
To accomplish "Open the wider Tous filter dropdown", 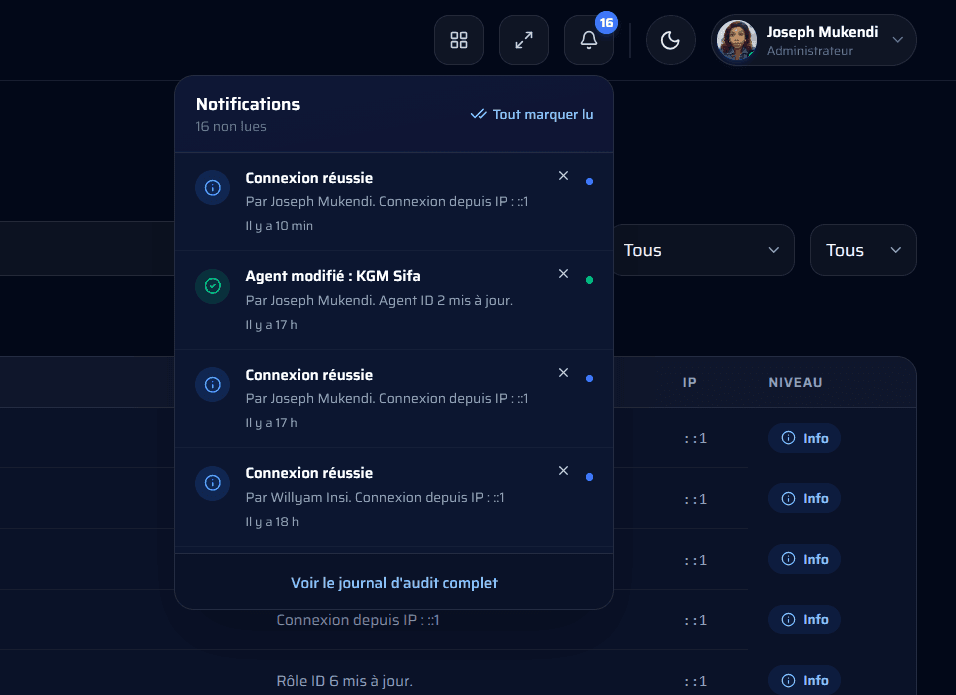I will click(x=702, y=250).
